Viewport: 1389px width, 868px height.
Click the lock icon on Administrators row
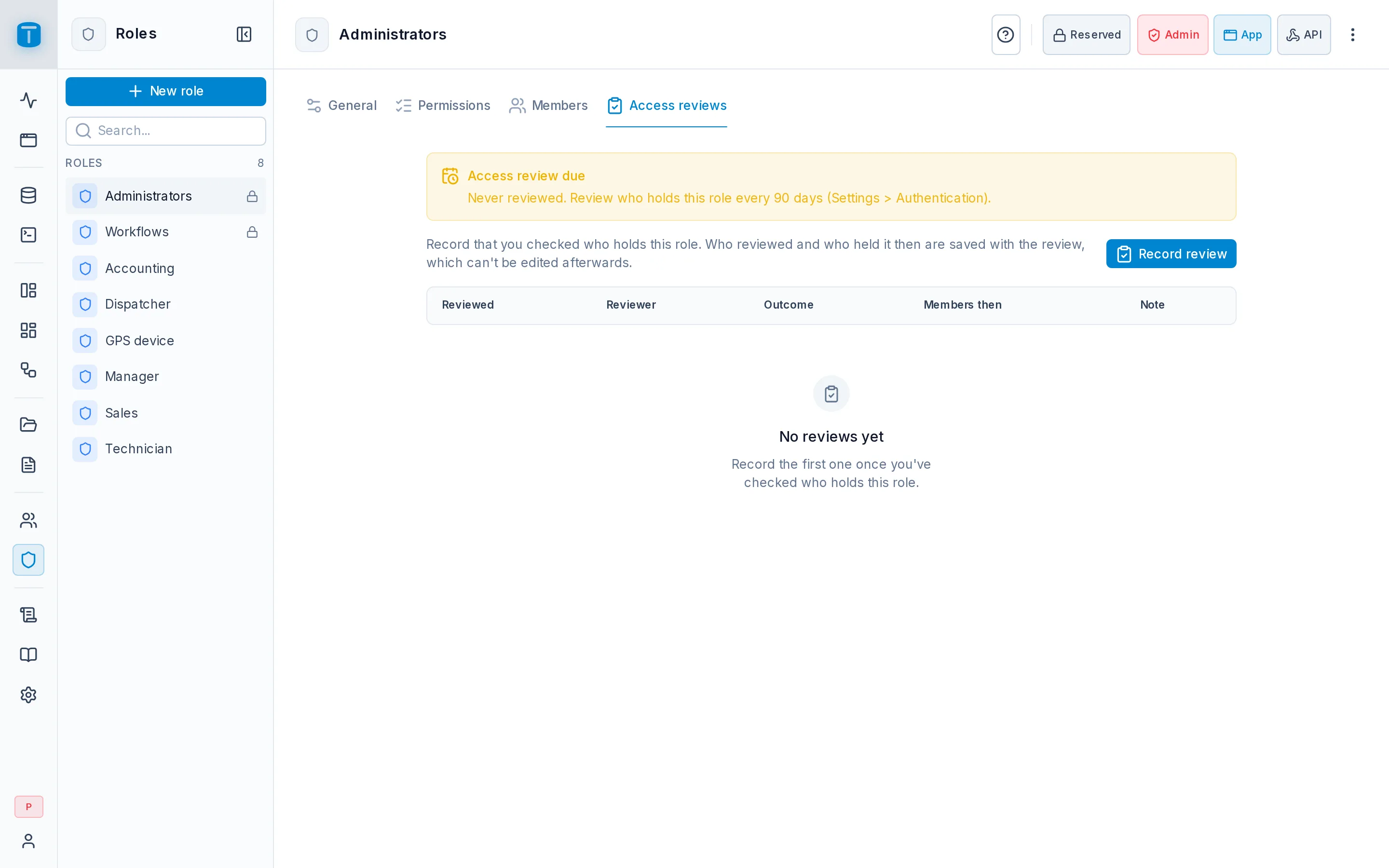[x=252, y=196]
